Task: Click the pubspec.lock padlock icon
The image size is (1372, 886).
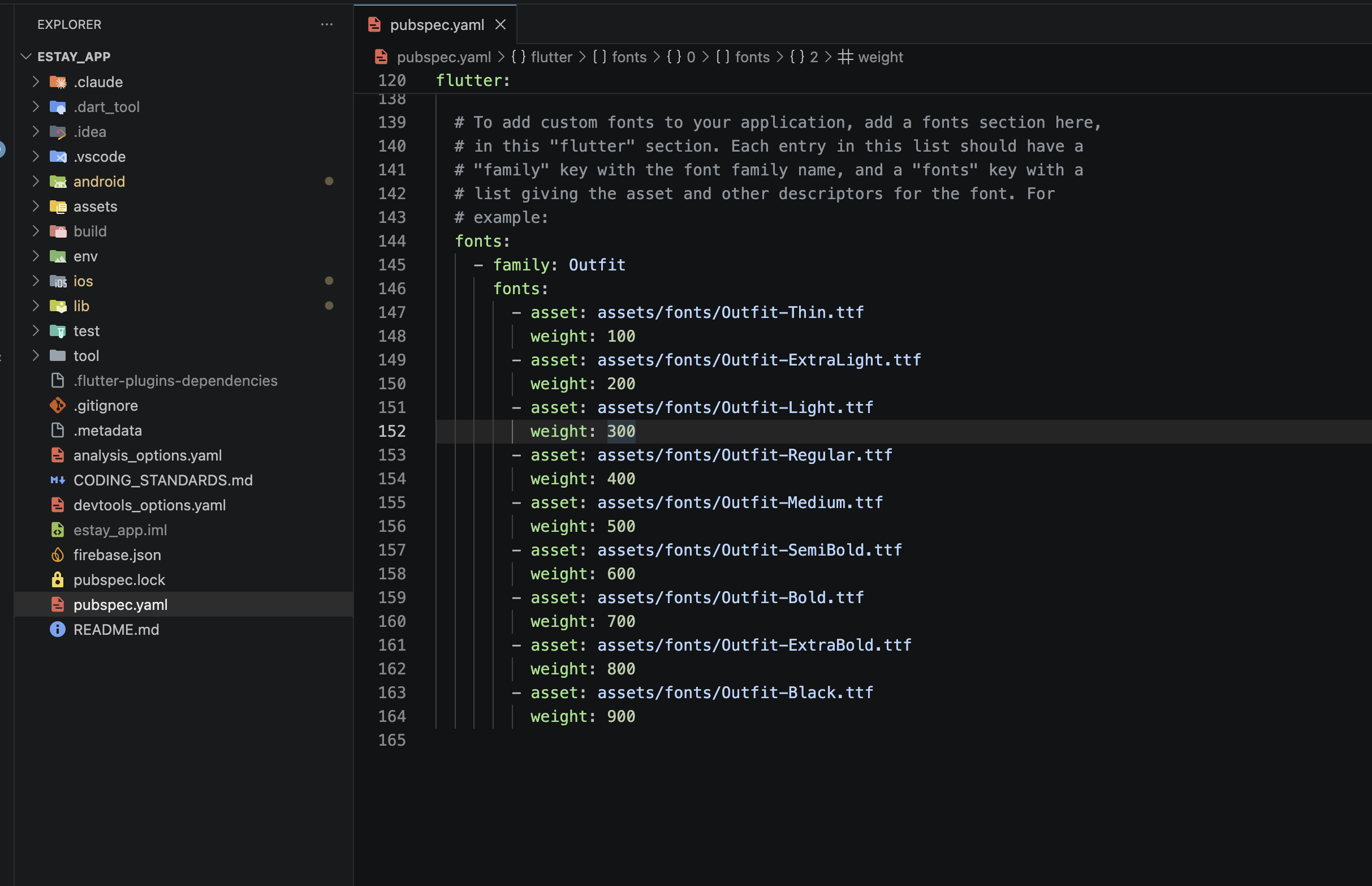Action: click(58, 580)
